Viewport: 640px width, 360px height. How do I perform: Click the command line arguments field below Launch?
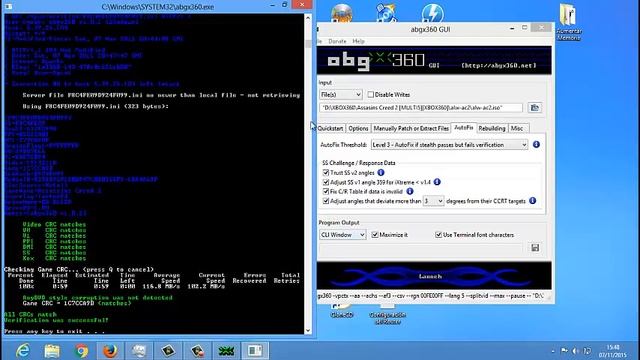click(431, 296)
